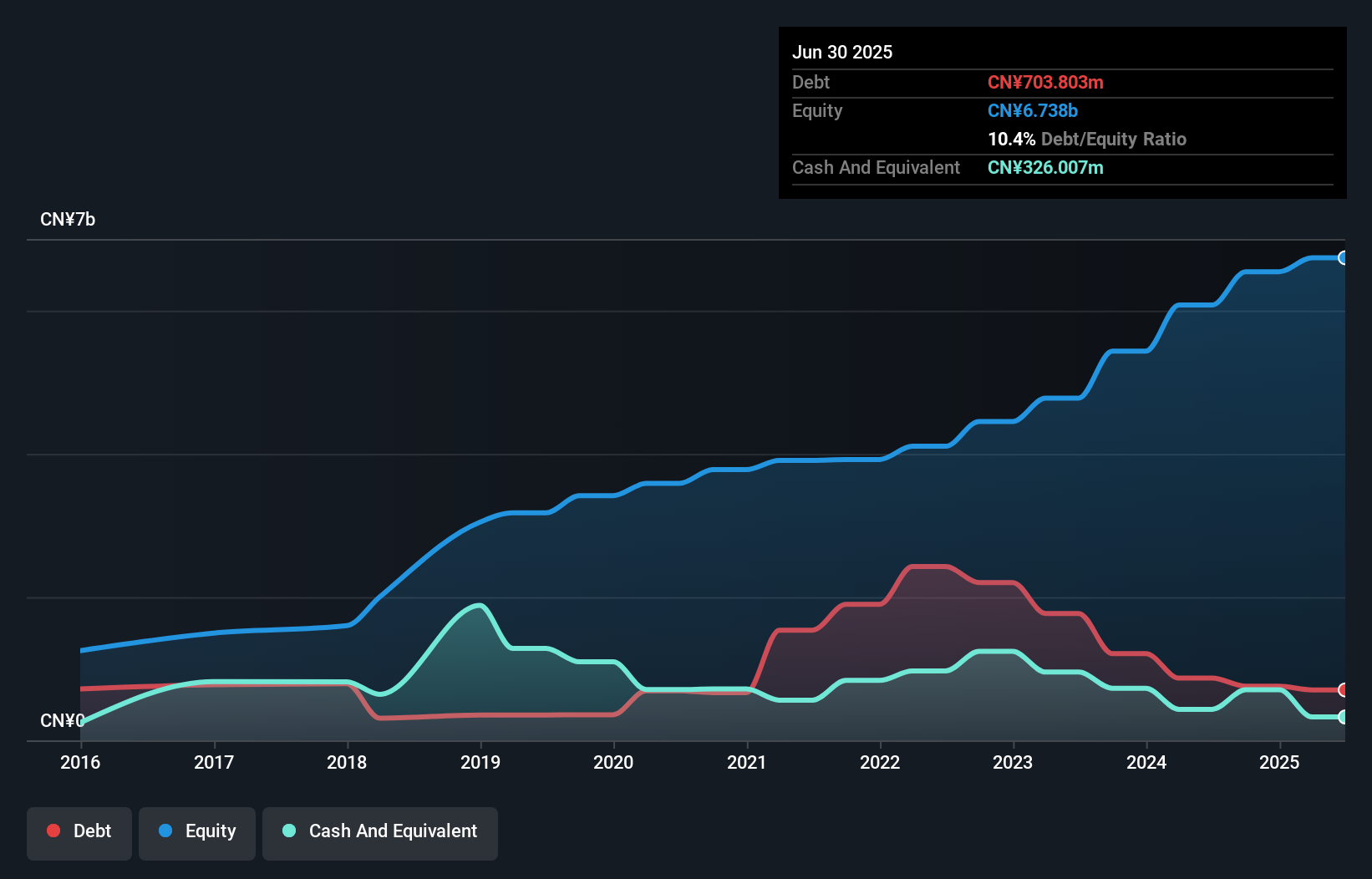Click the teal Cash And Equivalent legend dot
Screen dimensions: 1372x879
[288, 831]
